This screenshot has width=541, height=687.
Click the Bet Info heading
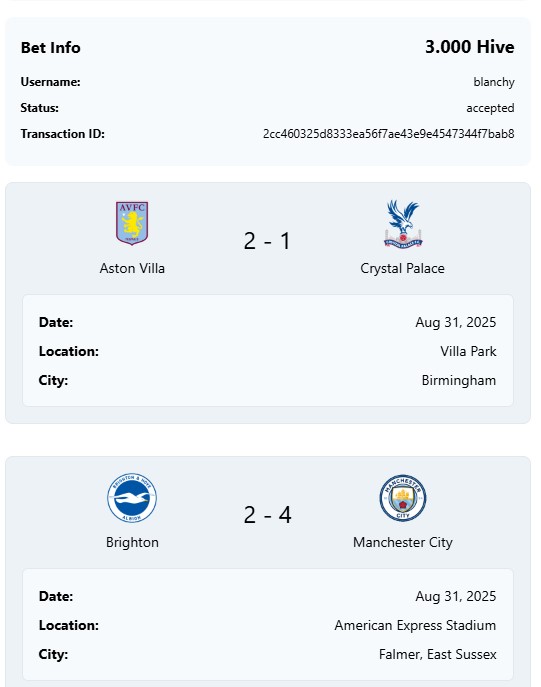click(51, 47)
